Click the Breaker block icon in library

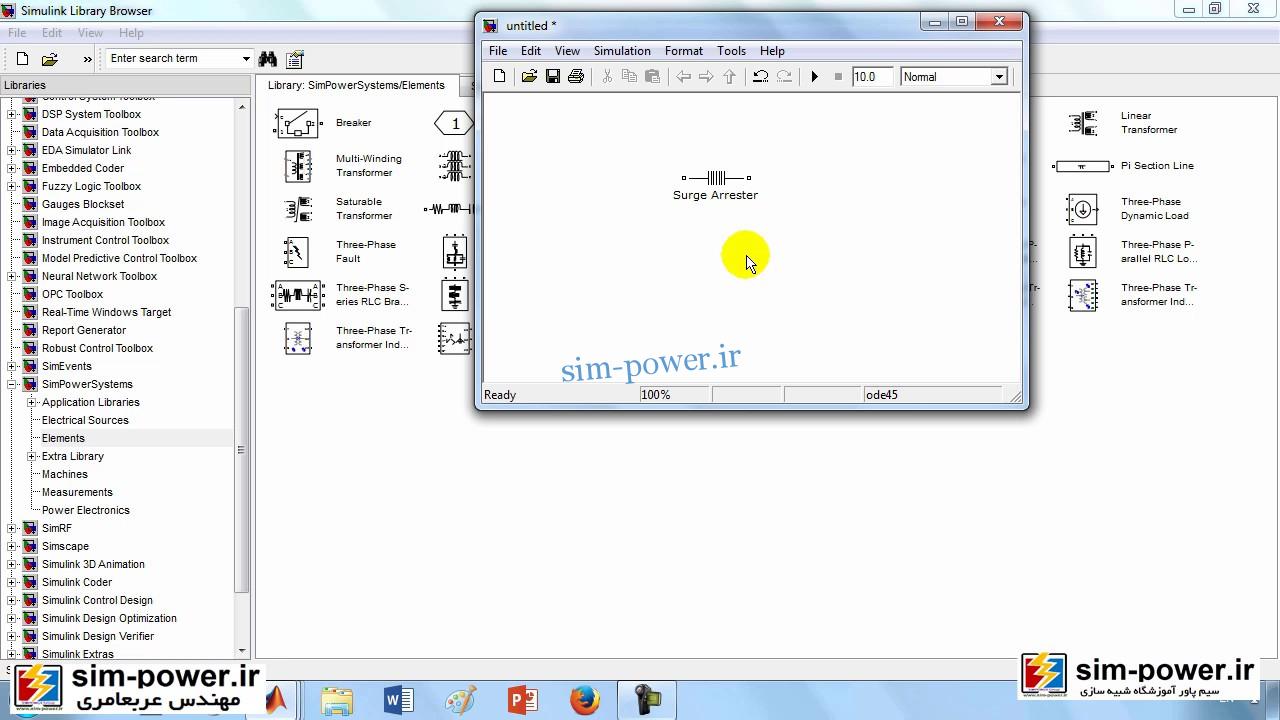click(x=297, y=123)
